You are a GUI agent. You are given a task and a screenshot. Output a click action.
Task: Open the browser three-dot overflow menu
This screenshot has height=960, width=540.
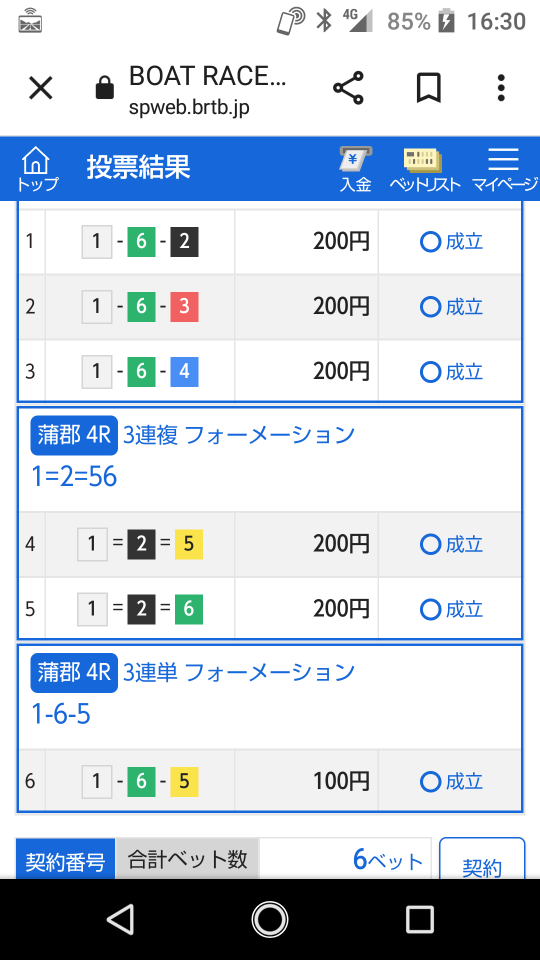[501, 88]
